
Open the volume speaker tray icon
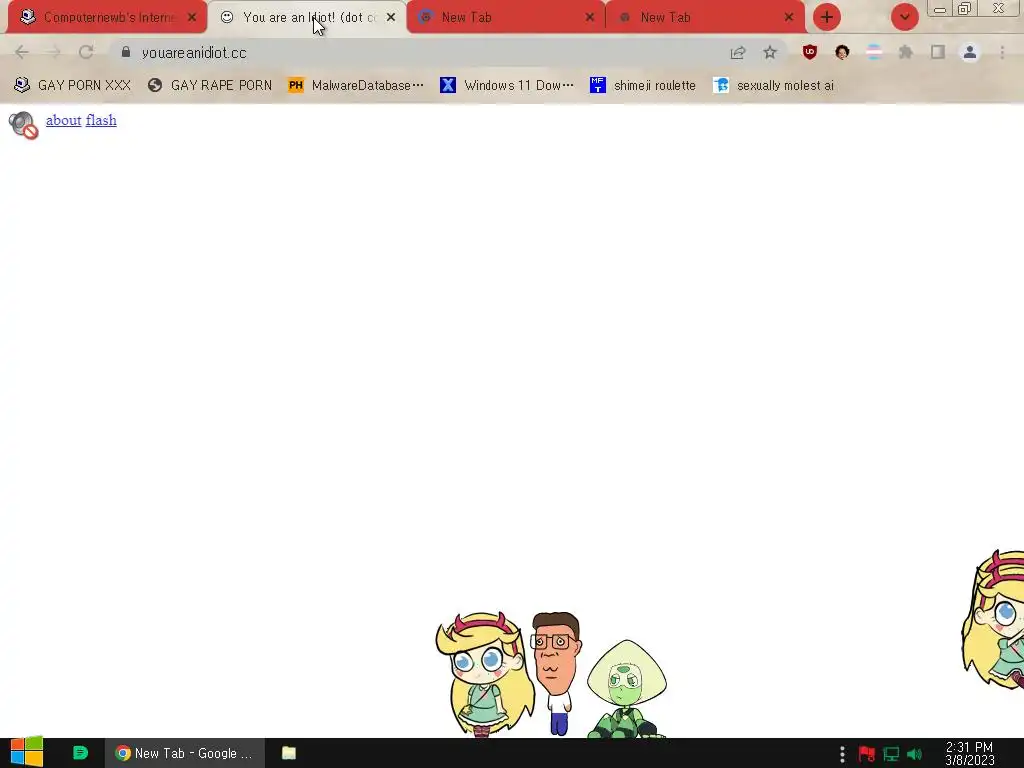coord(914,754)
